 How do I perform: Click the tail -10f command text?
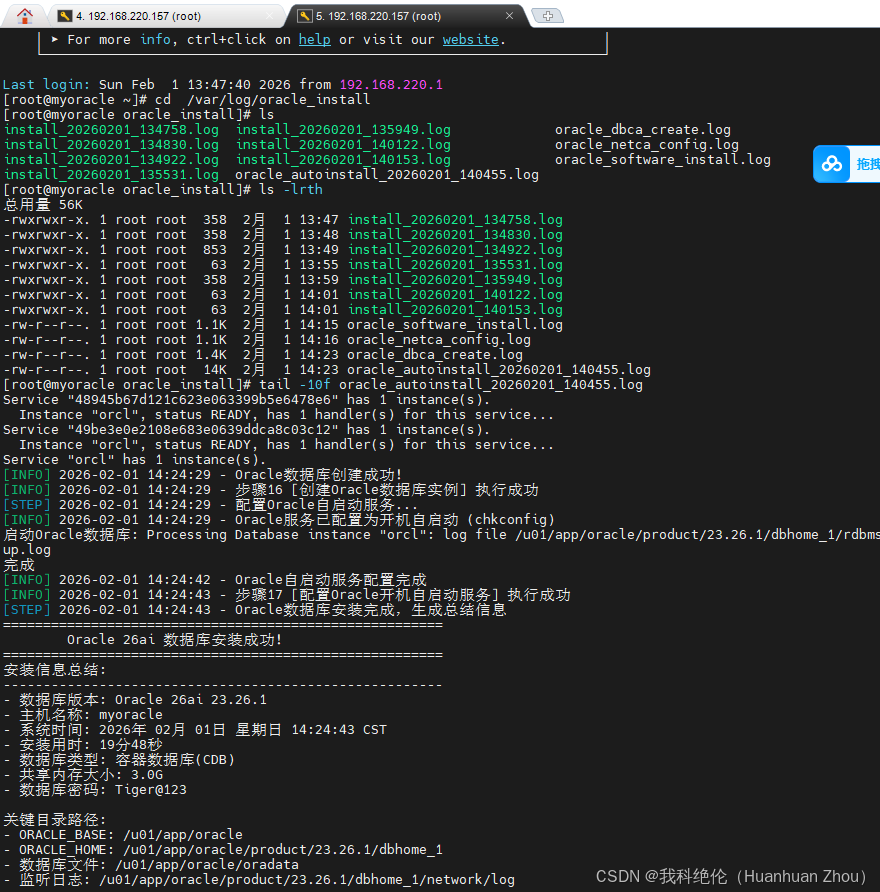(451, 385)
